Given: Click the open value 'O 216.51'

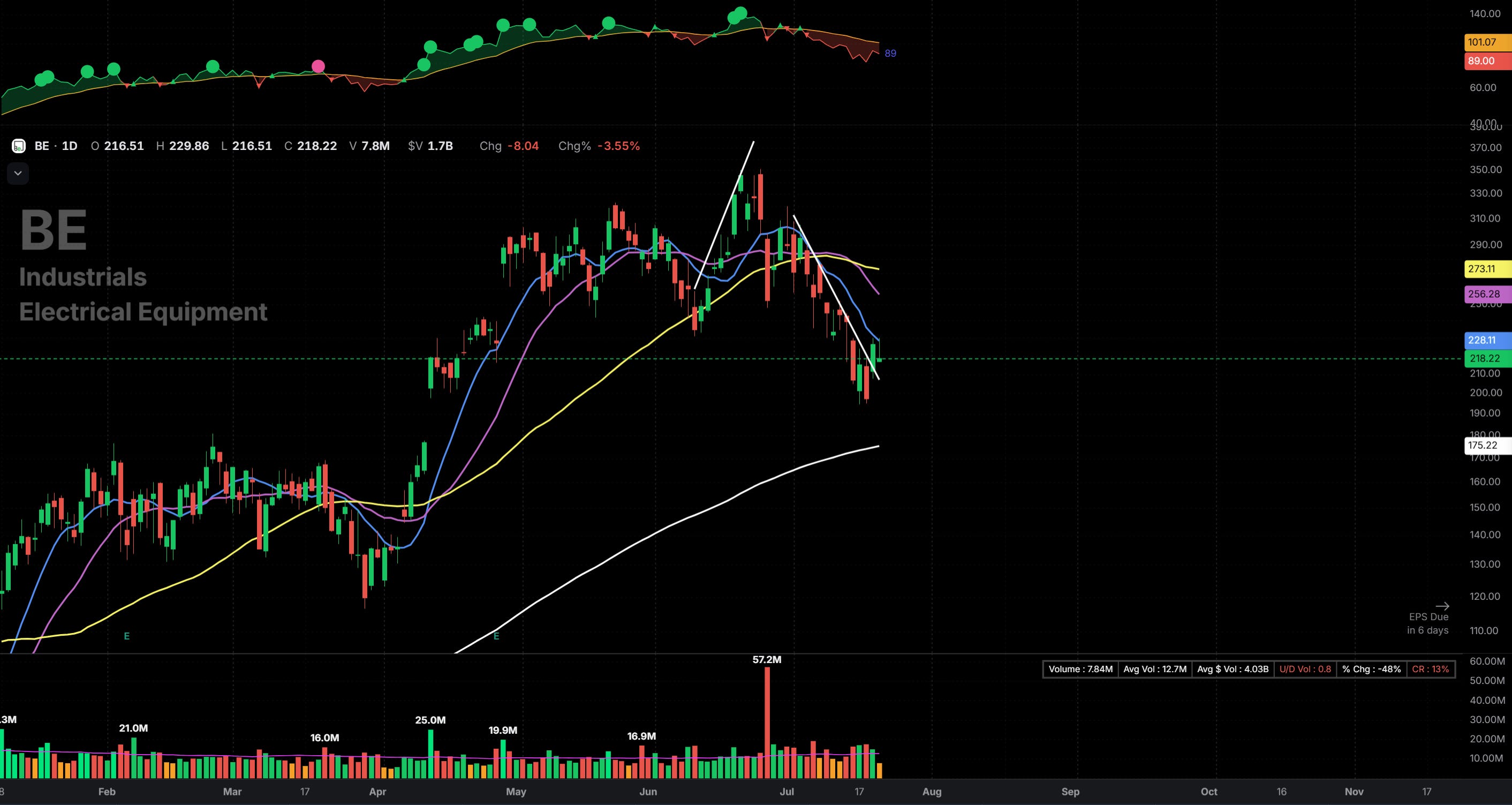Looking at the screenshot, I should pyautogui.click(x=117, y=146).
